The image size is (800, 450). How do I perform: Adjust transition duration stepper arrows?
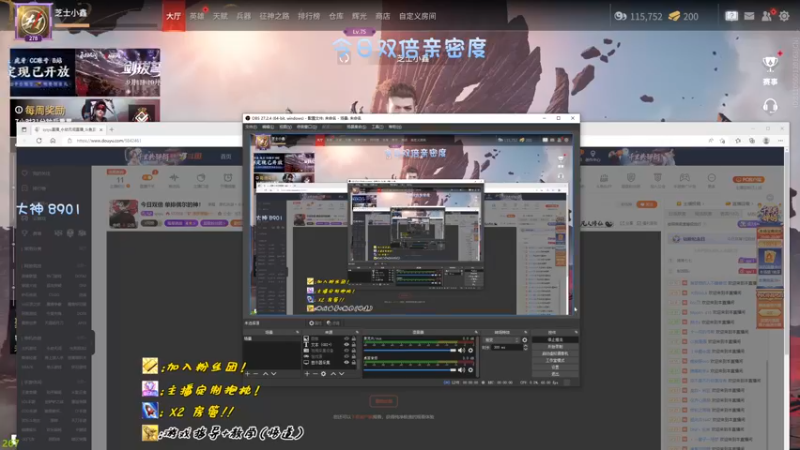click(526, 347)
